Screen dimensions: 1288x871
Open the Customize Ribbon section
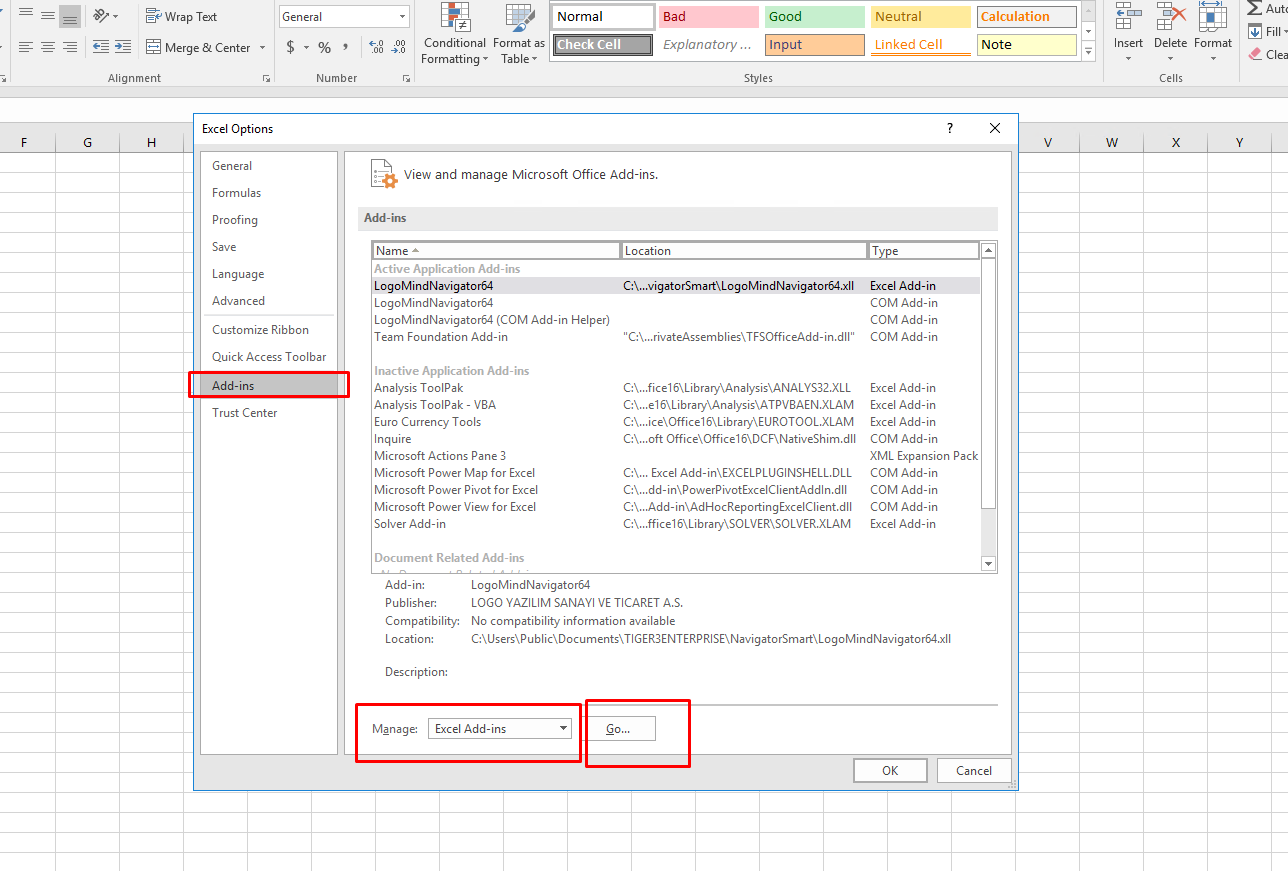click(x=261, y=329)
